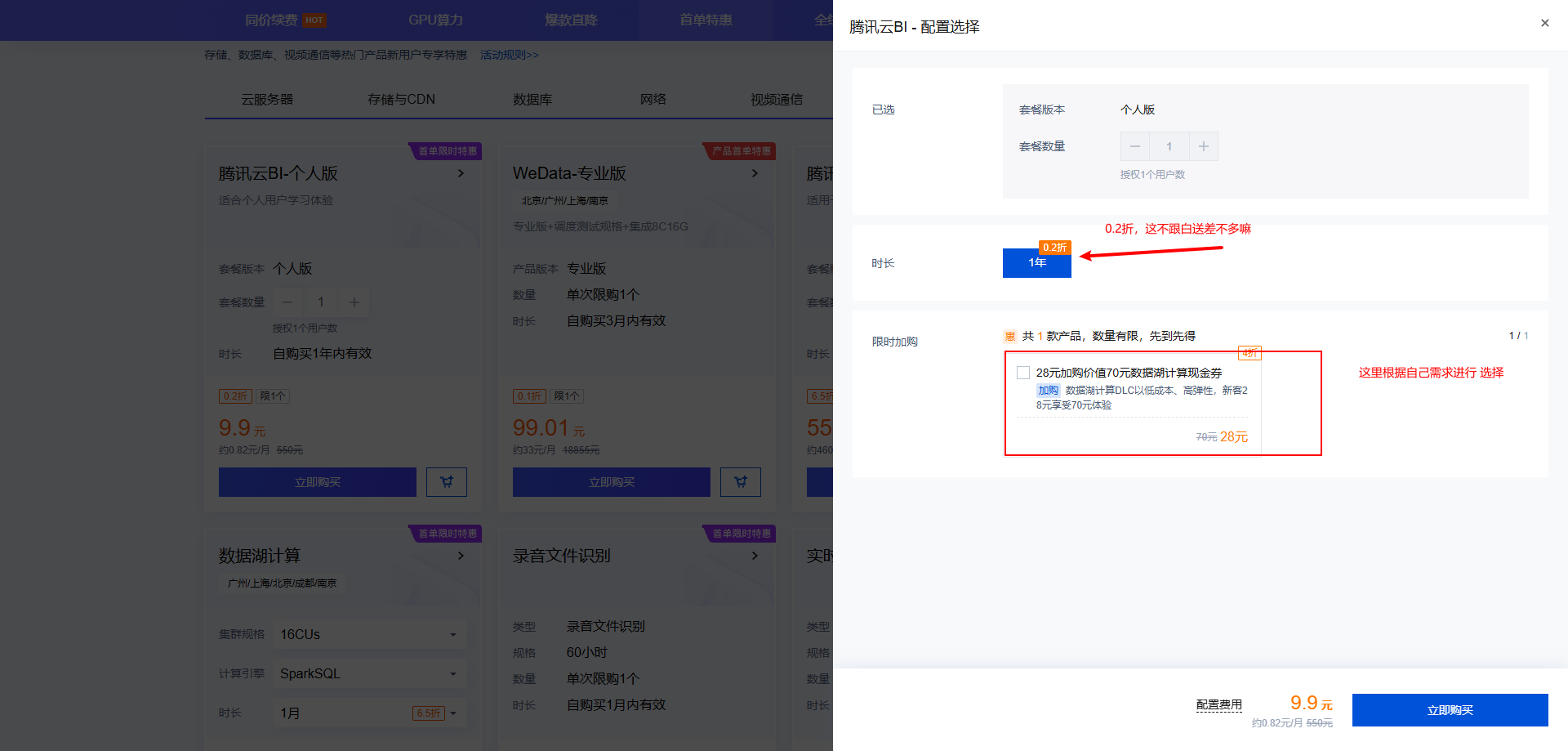Viewport: 1568px width, 751px height.
Task: Click the 腾讯云BI-个人版 card title
Action: [x=278, y=173]
